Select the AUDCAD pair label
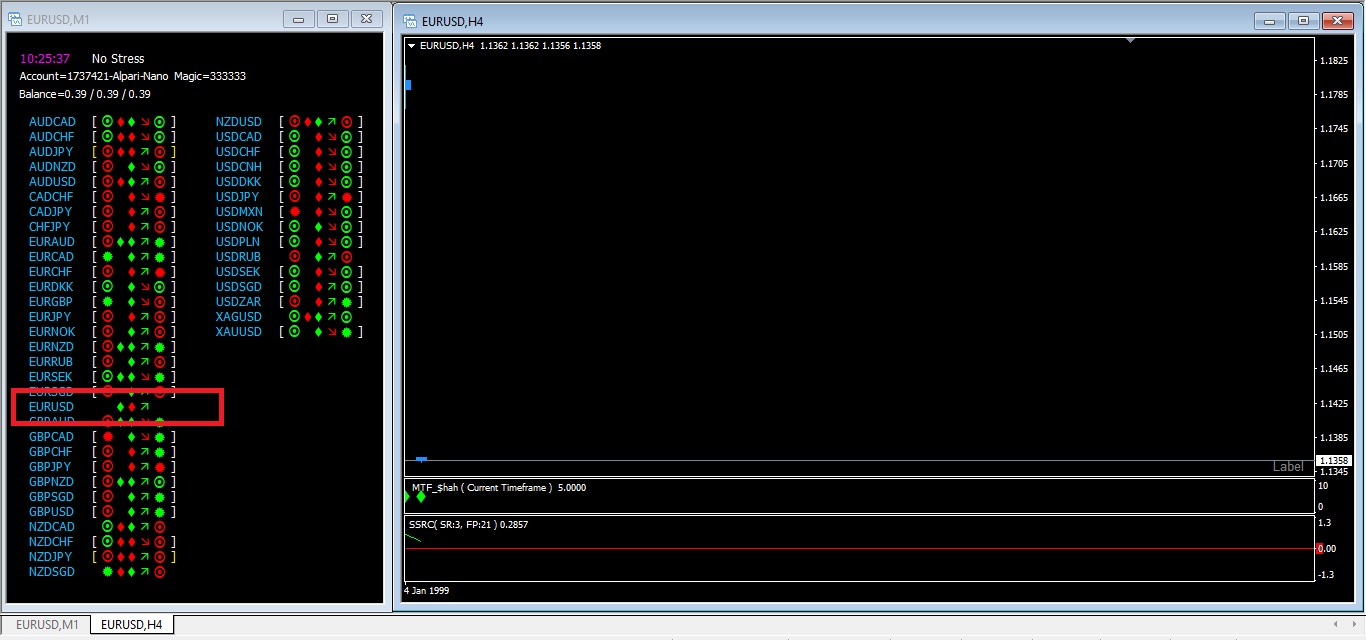Image resolution: width=1366 pixels, height=640 pixels. pos(52,122)
